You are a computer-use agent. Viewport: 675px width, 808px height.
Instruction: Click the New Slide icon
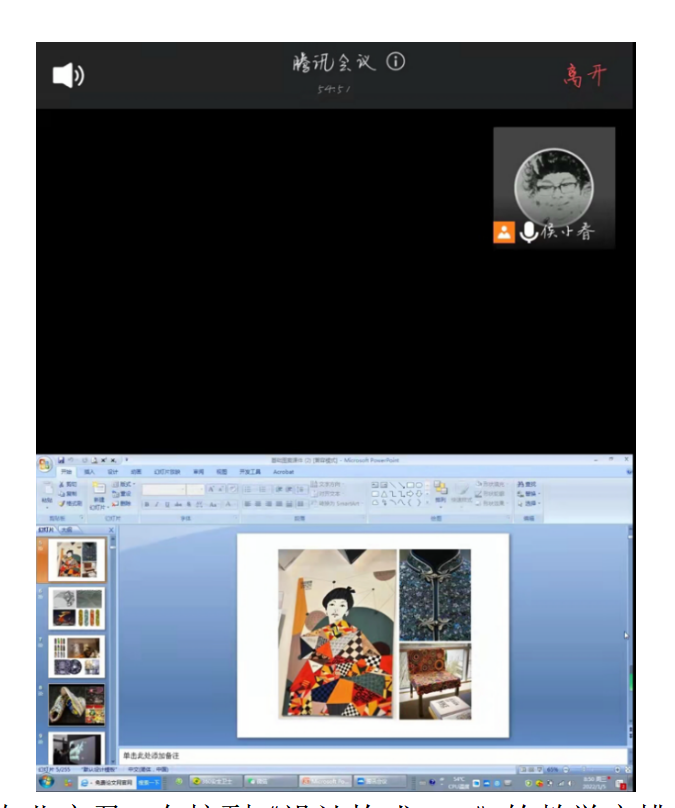point(99,494)
